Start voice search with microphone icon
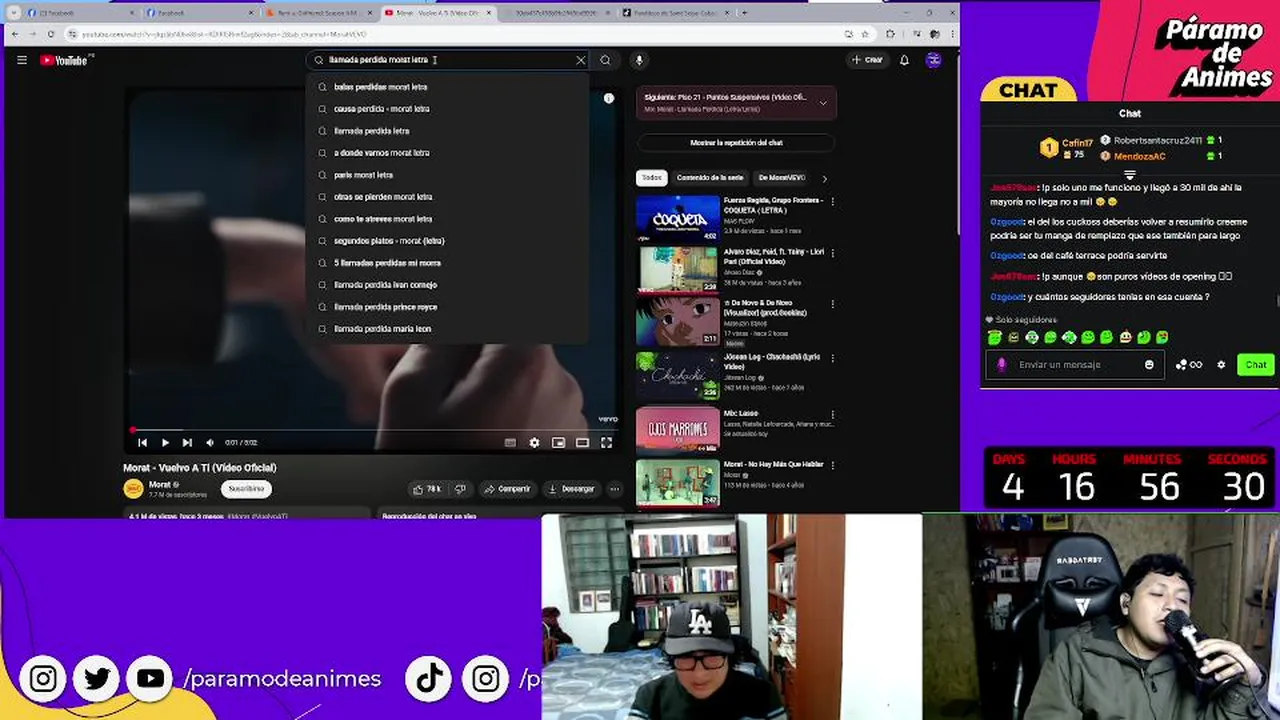This screenshot has width=1280, height=720. coord(639,60)
